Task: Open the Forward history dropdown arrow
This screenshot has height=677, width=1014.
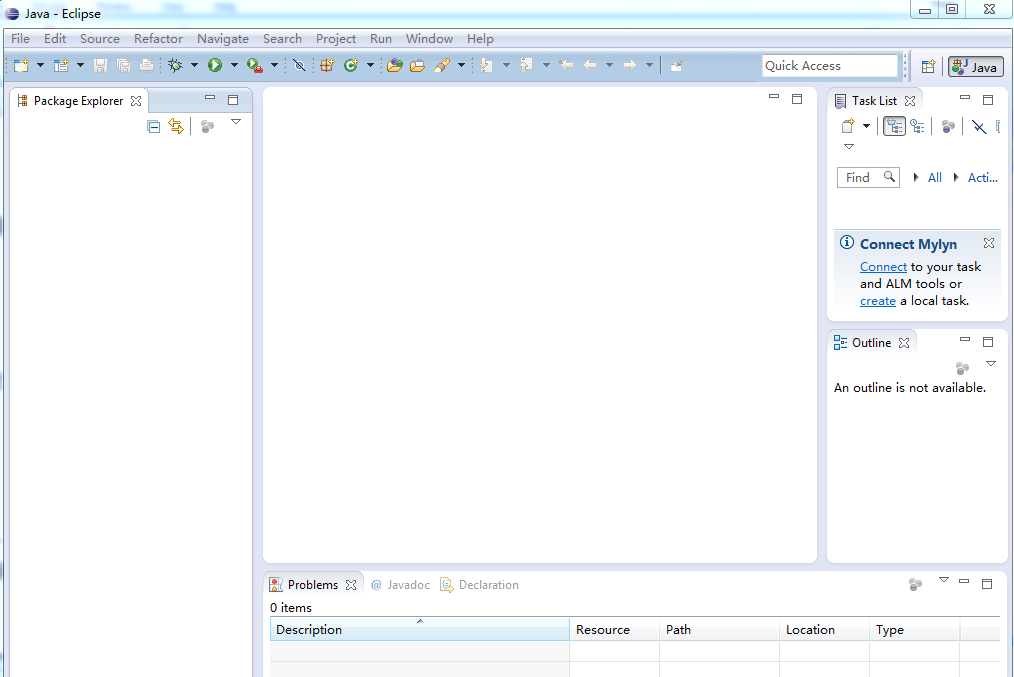Action: click(x=649, y=65)
